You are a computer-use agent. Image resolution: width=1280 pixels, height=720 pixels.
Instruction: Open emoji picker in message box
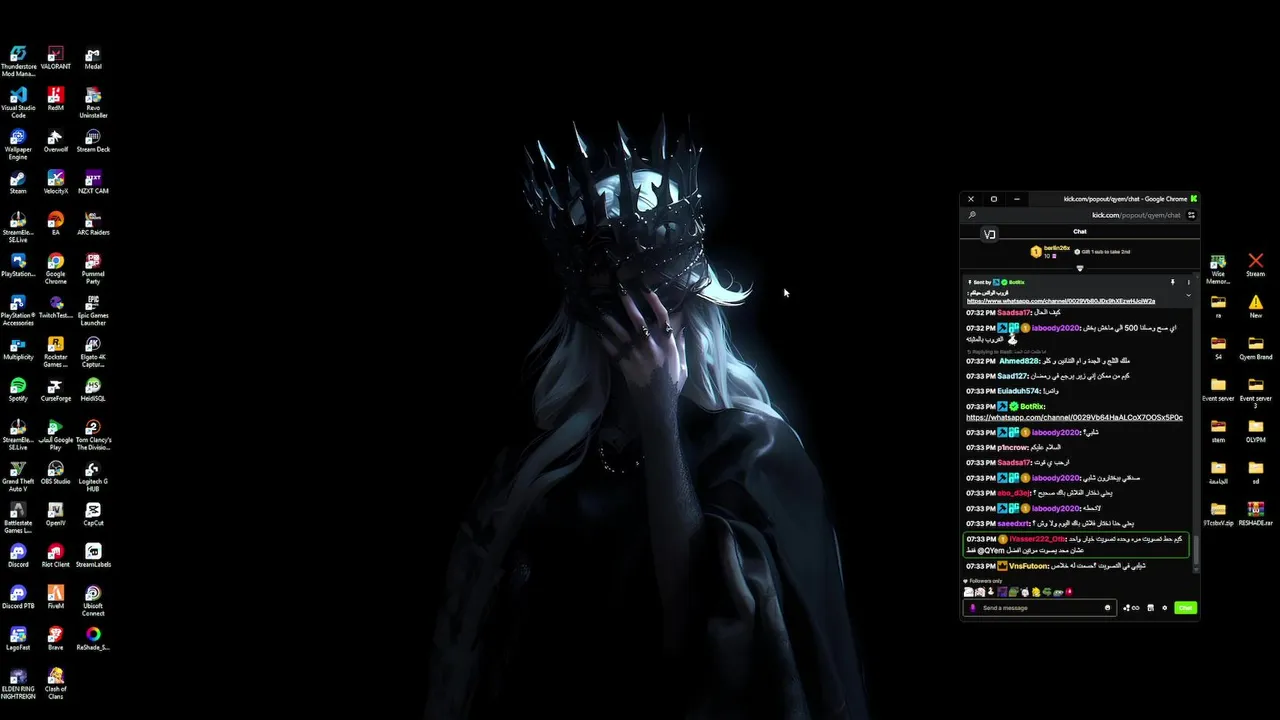point(1107,608)
